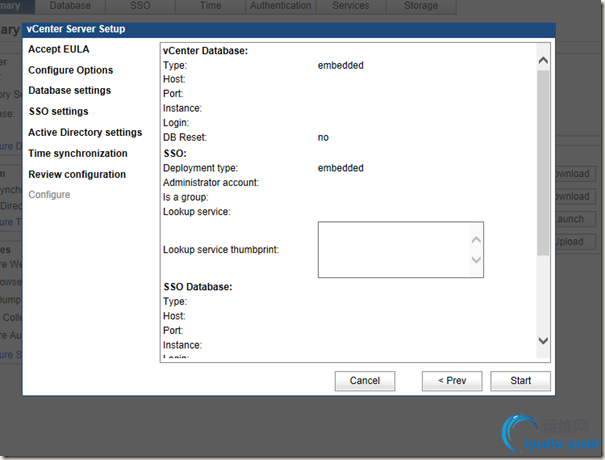
Task: Click the vCenter Database heading
Action: point(205,51)
